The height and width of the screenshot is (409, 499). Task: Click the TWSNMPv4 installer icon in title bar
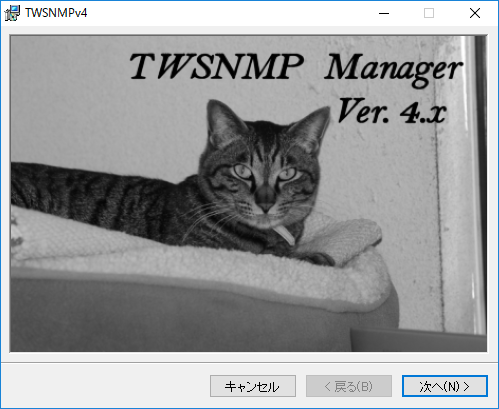tap(12, 13)
